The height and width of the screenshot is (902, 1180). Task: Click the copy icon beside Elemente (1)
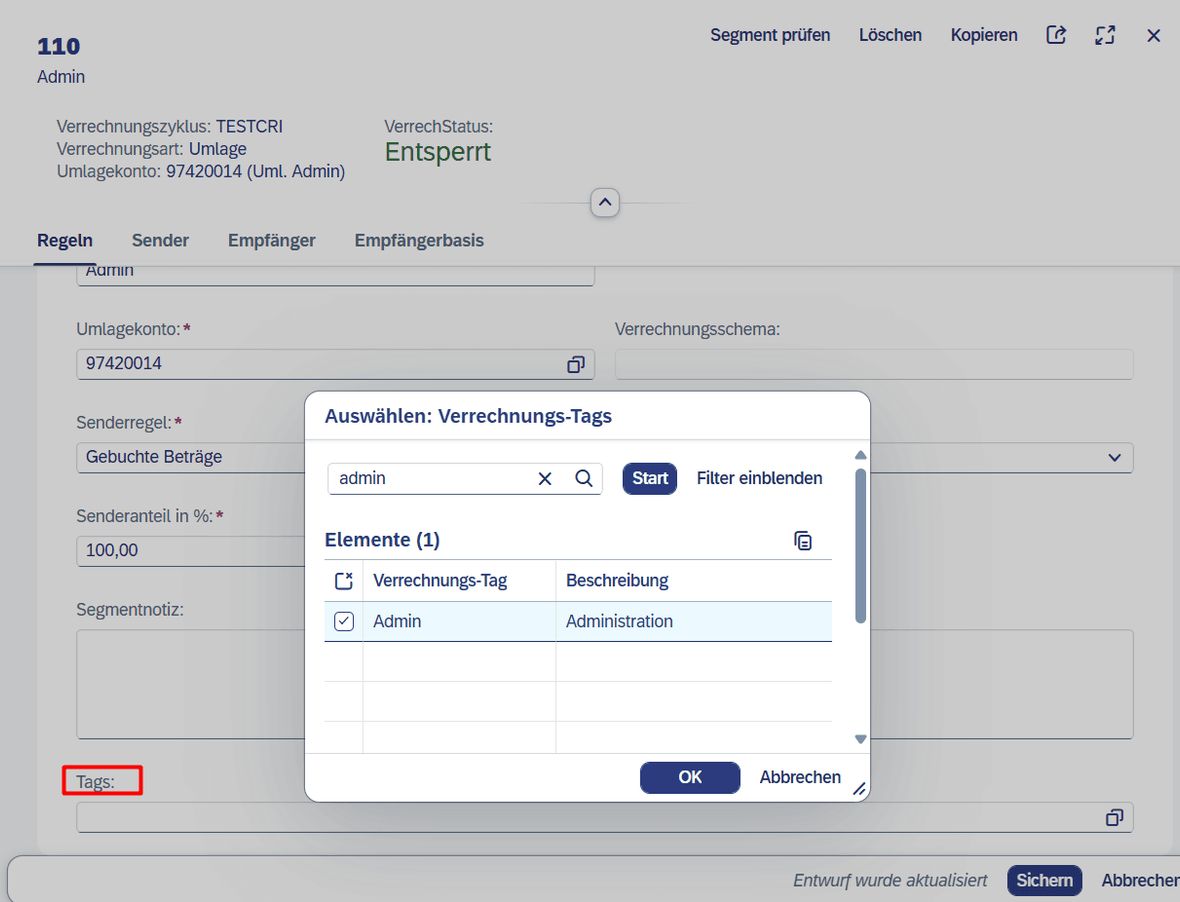(x=803, y=540)
